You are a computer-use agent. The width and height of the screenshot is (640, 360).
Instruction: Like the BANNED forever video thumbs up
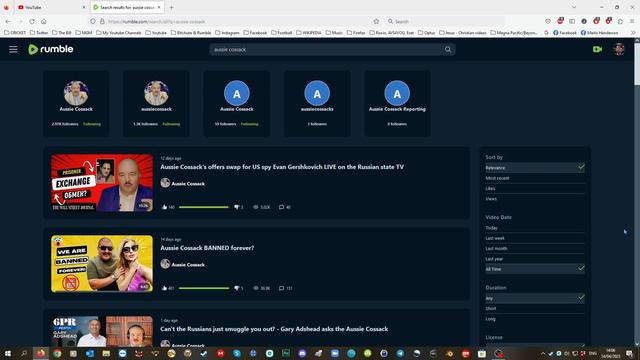click(x=164, y=288)
